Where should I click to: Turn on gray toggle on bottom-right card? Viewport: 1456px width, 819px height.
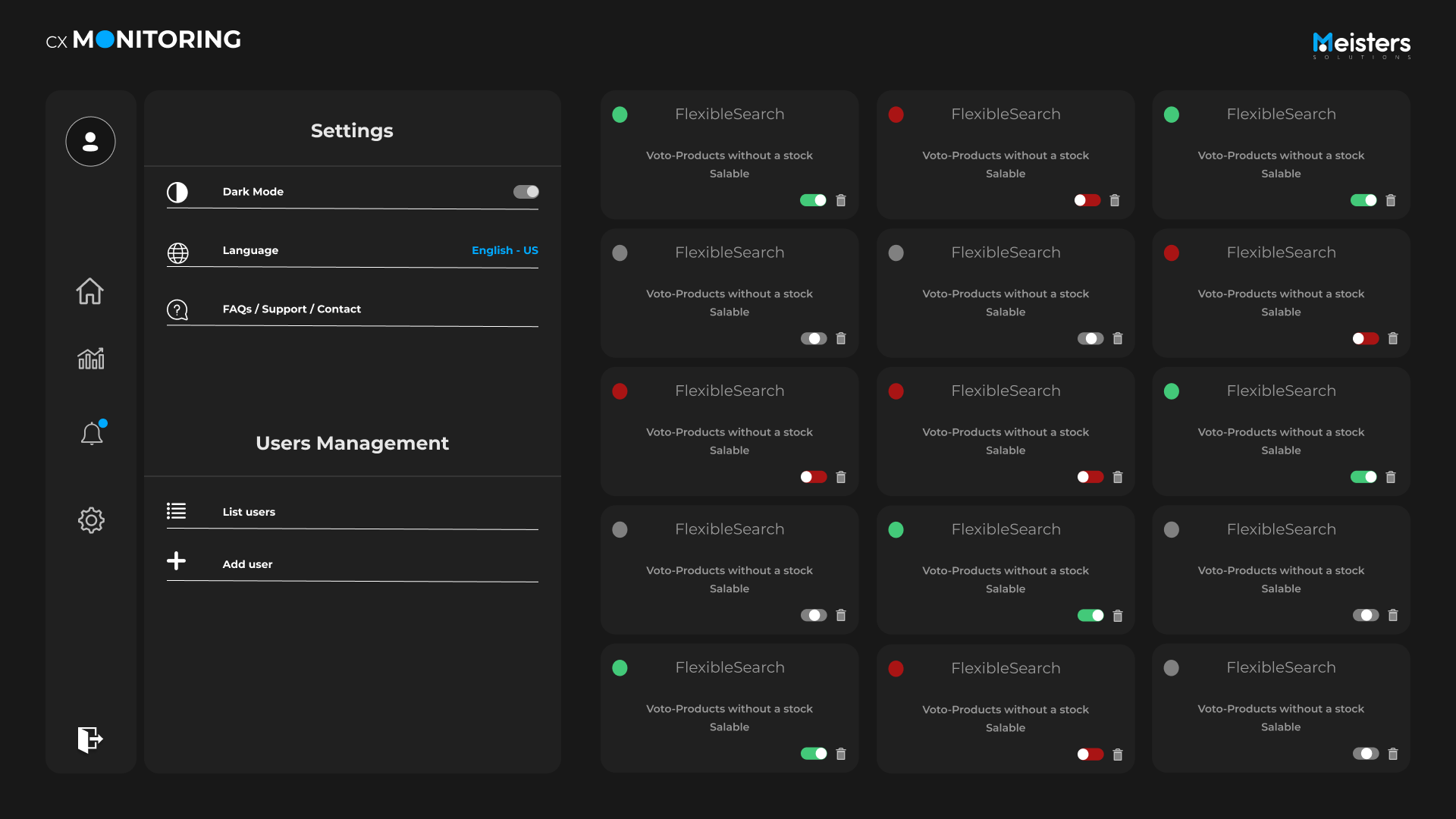[1365, 754]
